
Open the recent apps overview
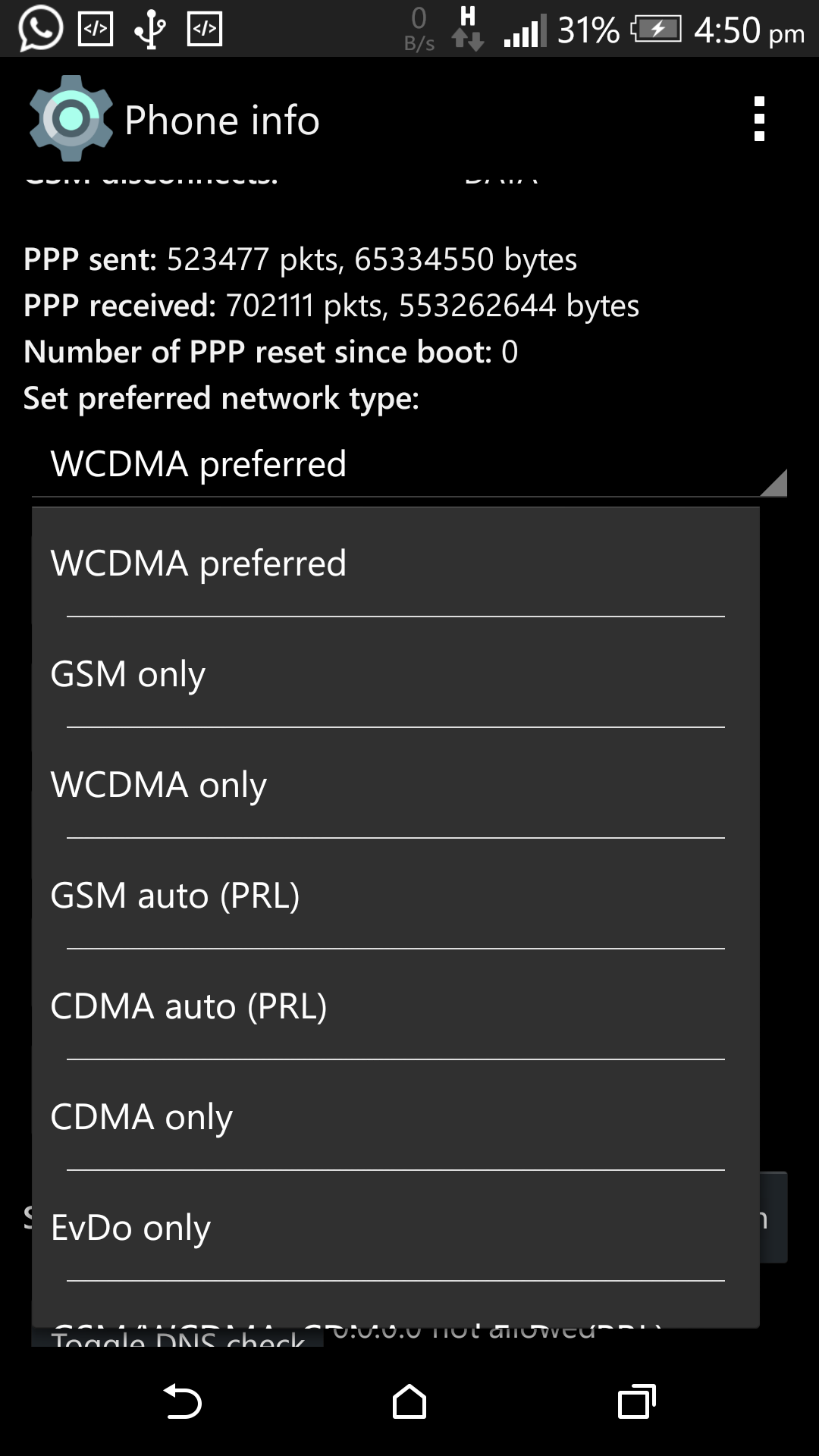point(637,1401)
